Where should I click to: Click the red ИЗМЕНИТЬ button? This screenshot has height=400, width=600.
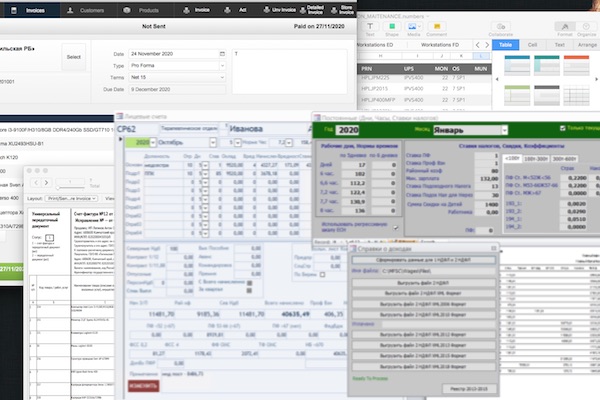[x=143, y=385]
